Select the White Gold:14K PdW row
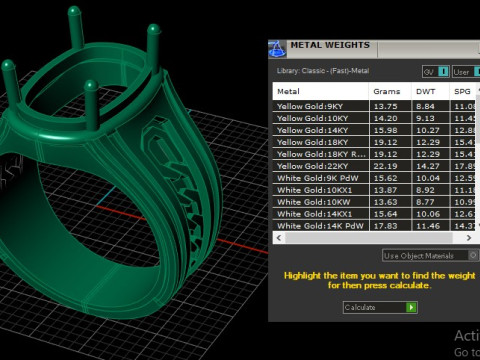This screenshot has width=480, height=360. (374, 226)
